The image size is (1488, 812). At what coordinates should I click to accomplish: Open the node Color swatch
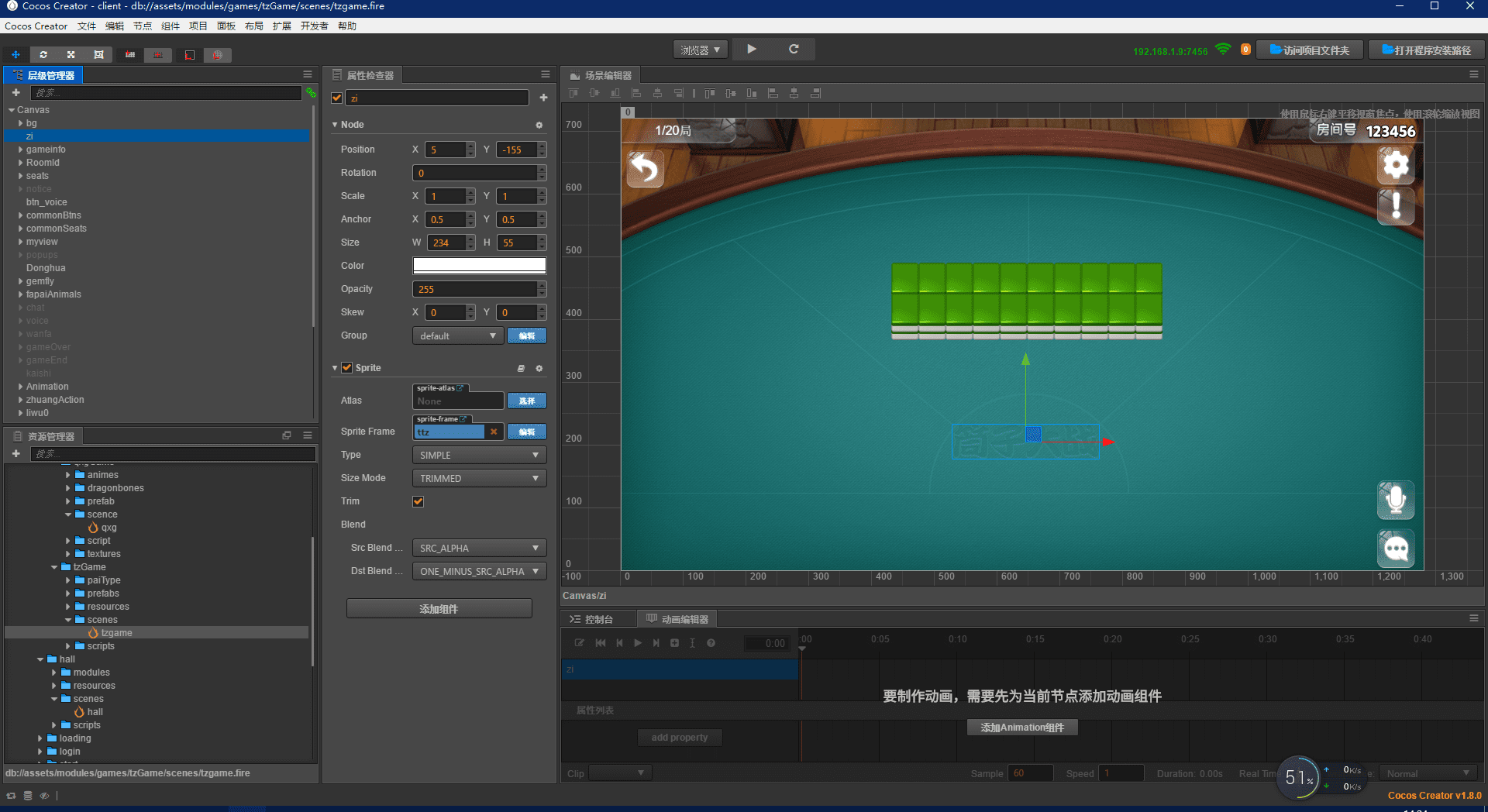480,266
